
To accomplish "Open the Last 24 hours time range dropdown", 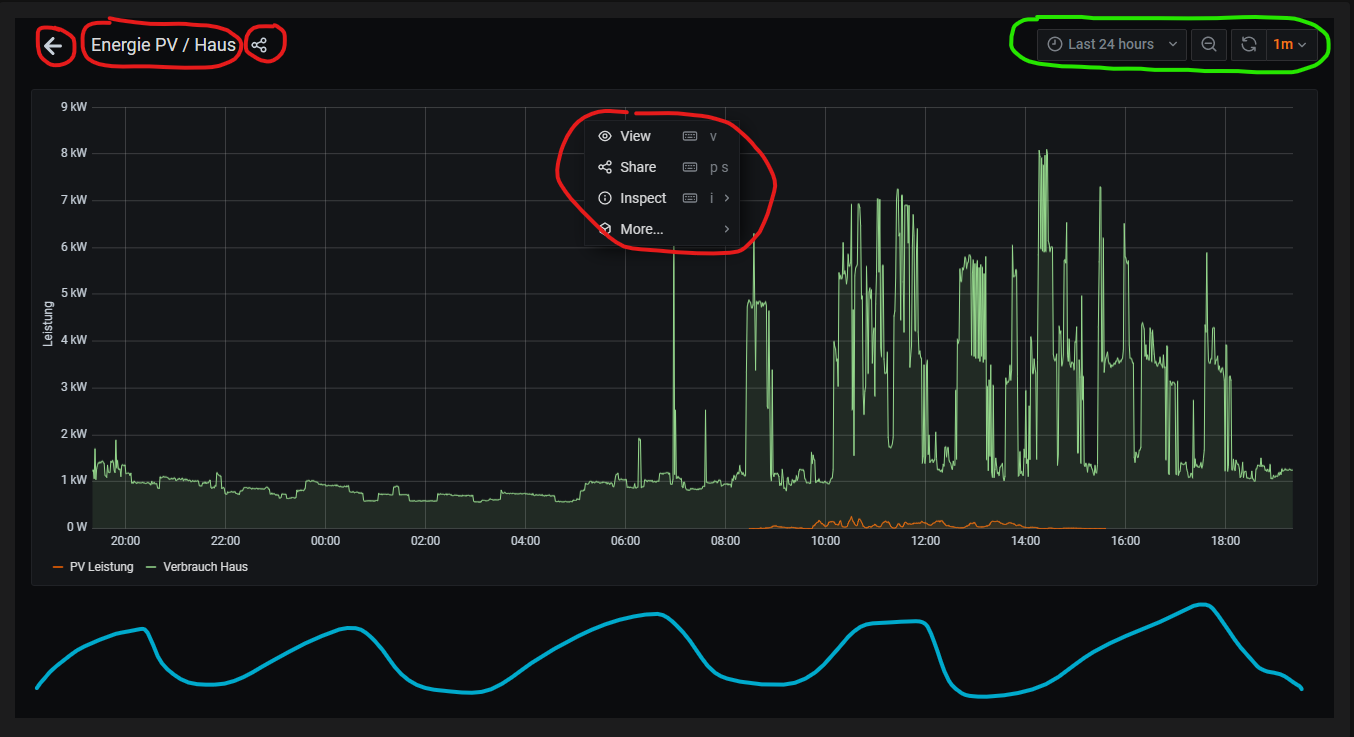I will point(1111,44).
